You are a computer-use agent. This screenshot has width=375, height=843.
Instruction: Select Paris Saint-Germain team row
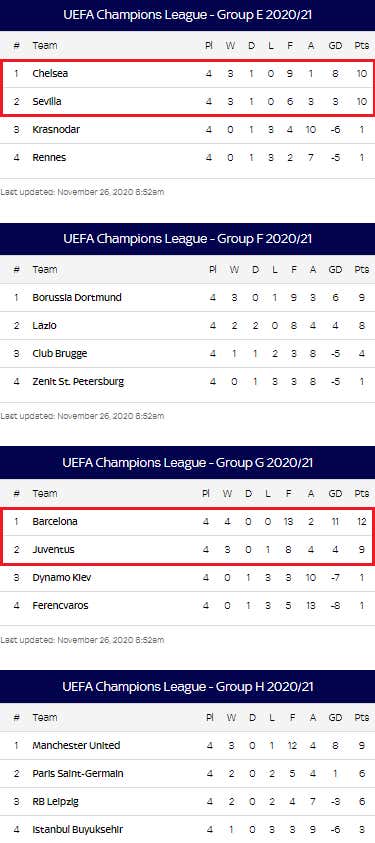[x=188, y=774]
